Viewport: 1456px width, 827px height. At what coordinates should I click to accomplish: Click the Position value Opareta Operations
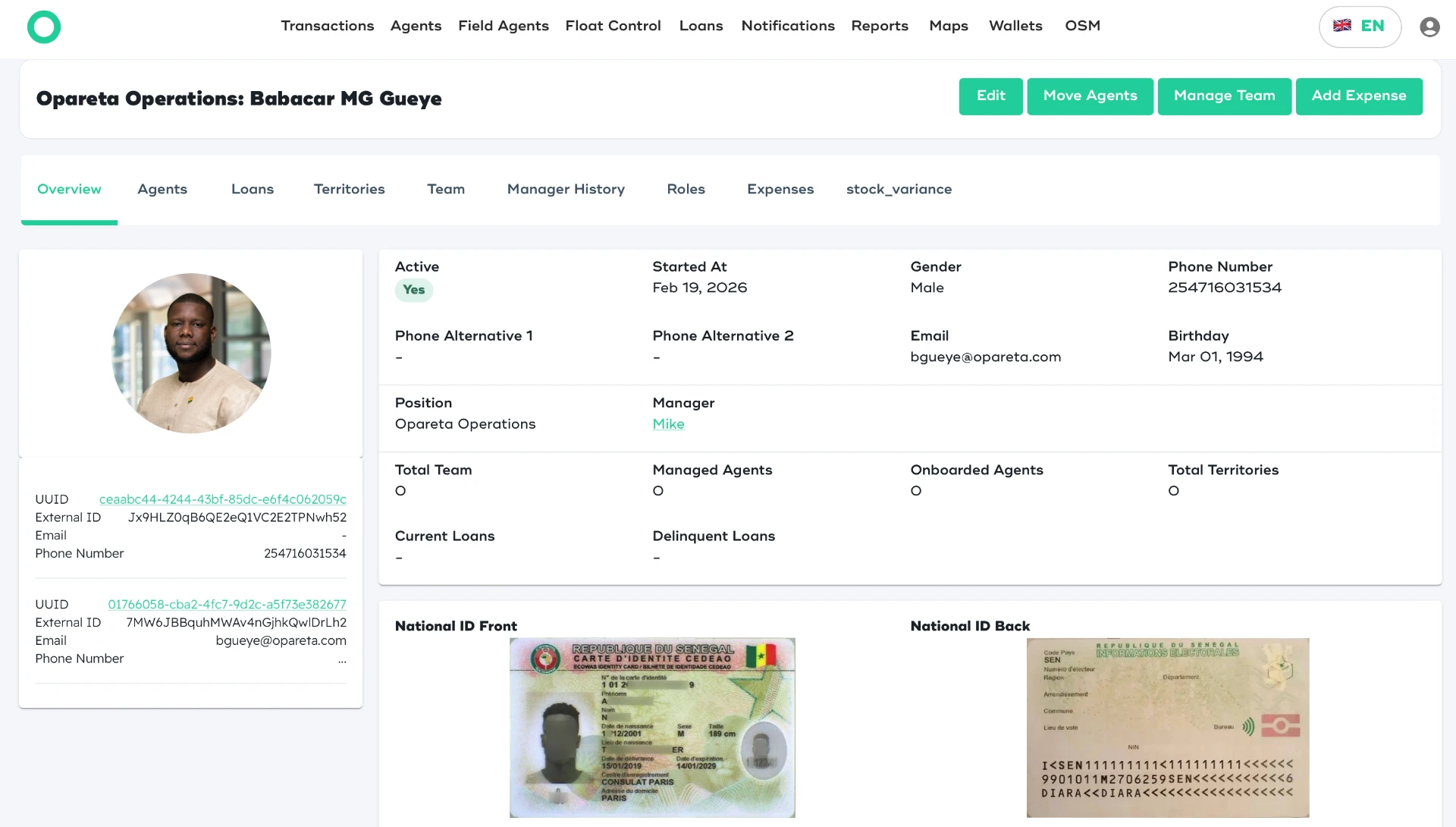[x=465, y=424]
